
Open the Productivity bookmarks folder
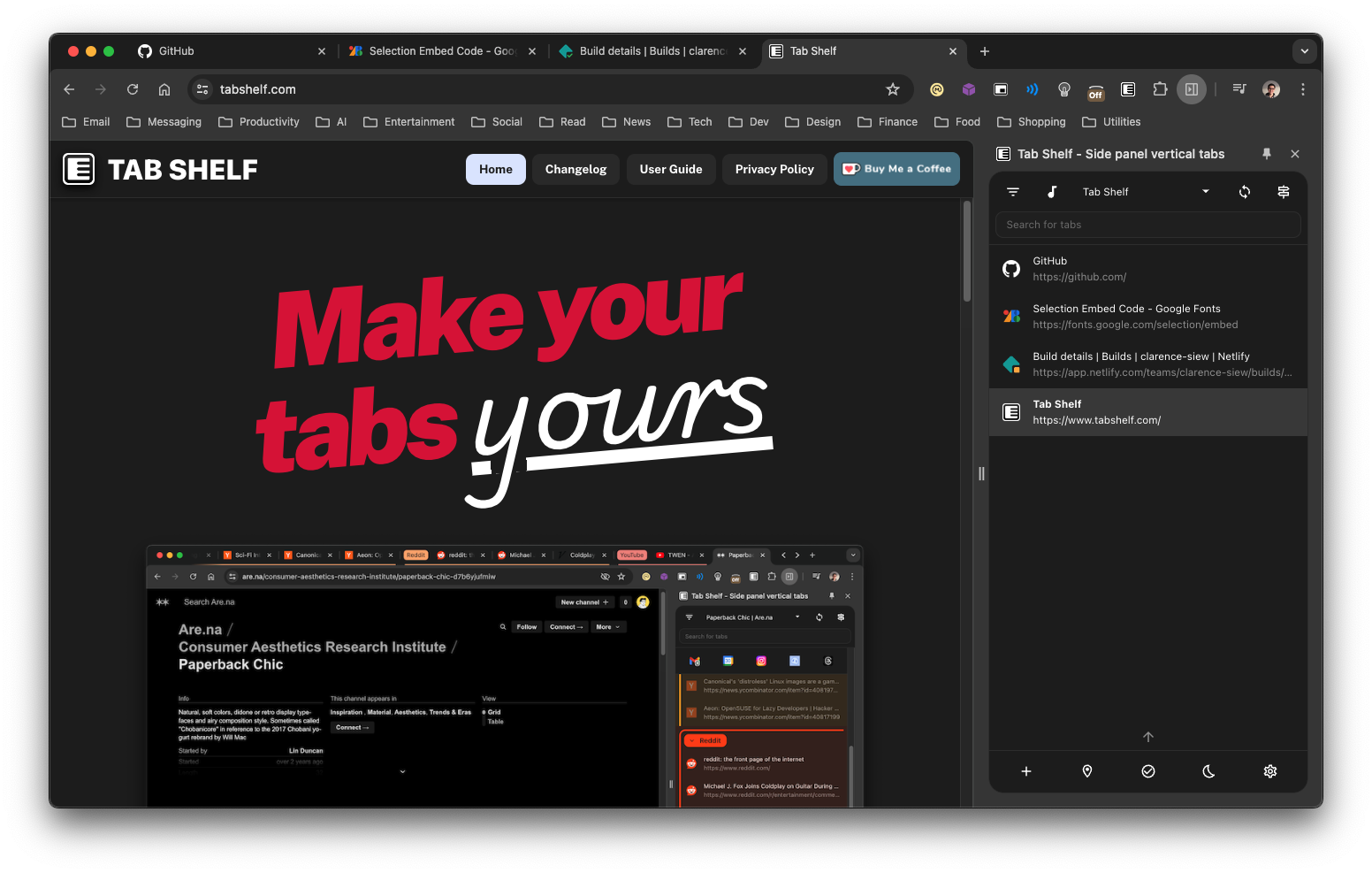pyautogui.click(x=259, y=122)
